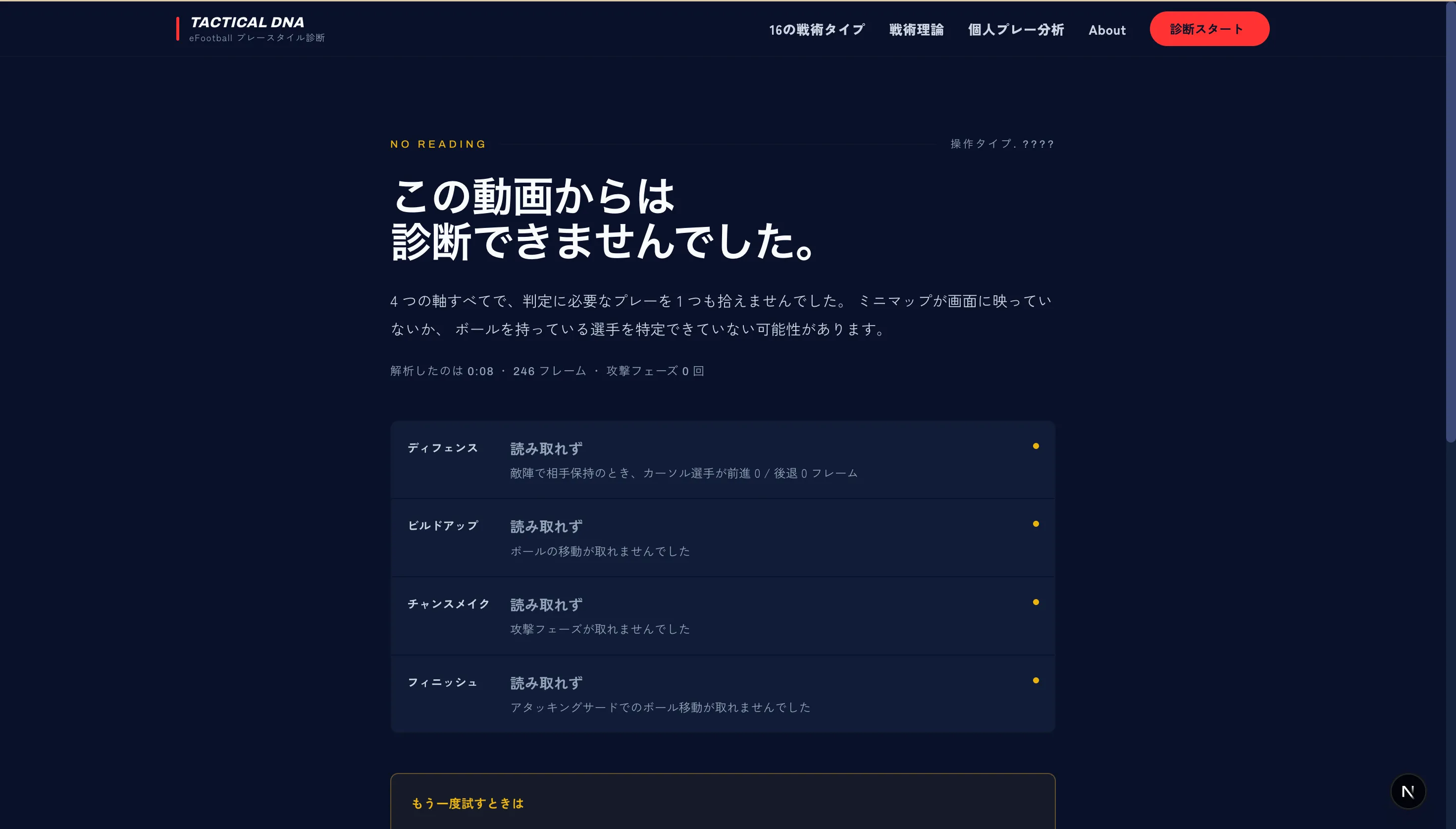Open the About nav item
This screenshot has height=829, width=1456.
(1107, 30)
